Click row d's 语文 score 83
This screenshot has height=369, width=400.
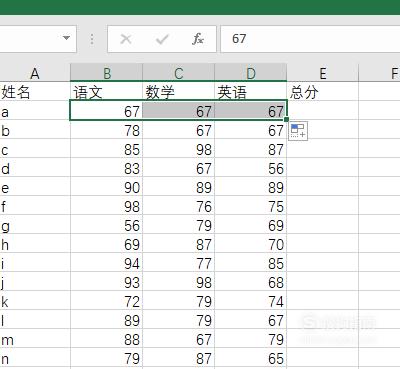[x=107, y=168]
